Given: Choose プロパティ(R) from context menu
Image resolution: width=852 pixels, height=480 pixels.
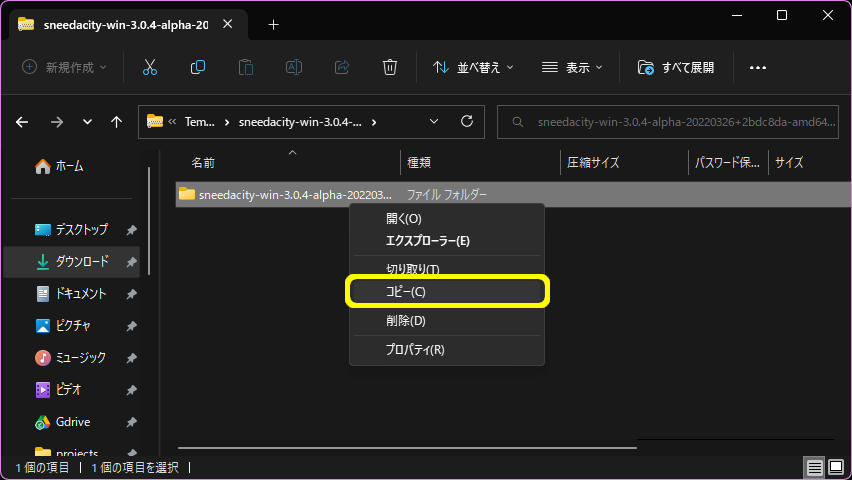Looking at the screenshot, I should [415, 349].
